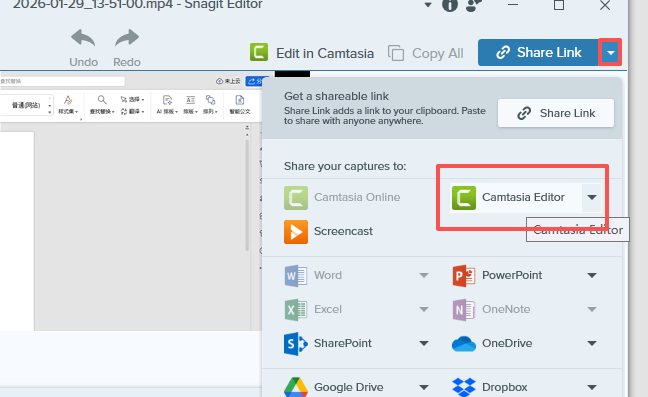The height and width of the screenshot is (397, 648).
Task: Click the info circle icon in title bar
Action: point(450,5)
